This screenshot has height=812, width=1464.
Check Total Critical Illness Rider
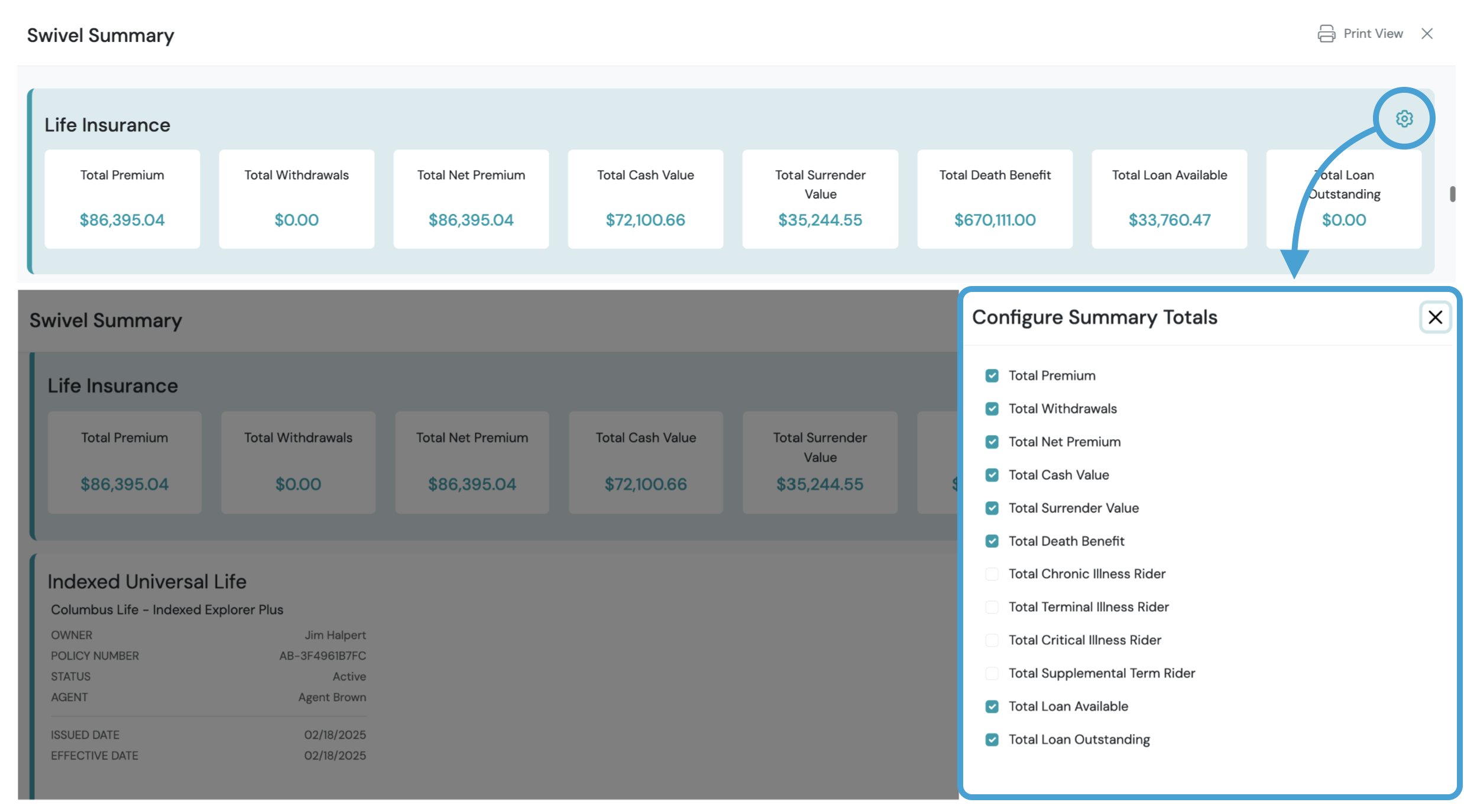click(992, 640)
